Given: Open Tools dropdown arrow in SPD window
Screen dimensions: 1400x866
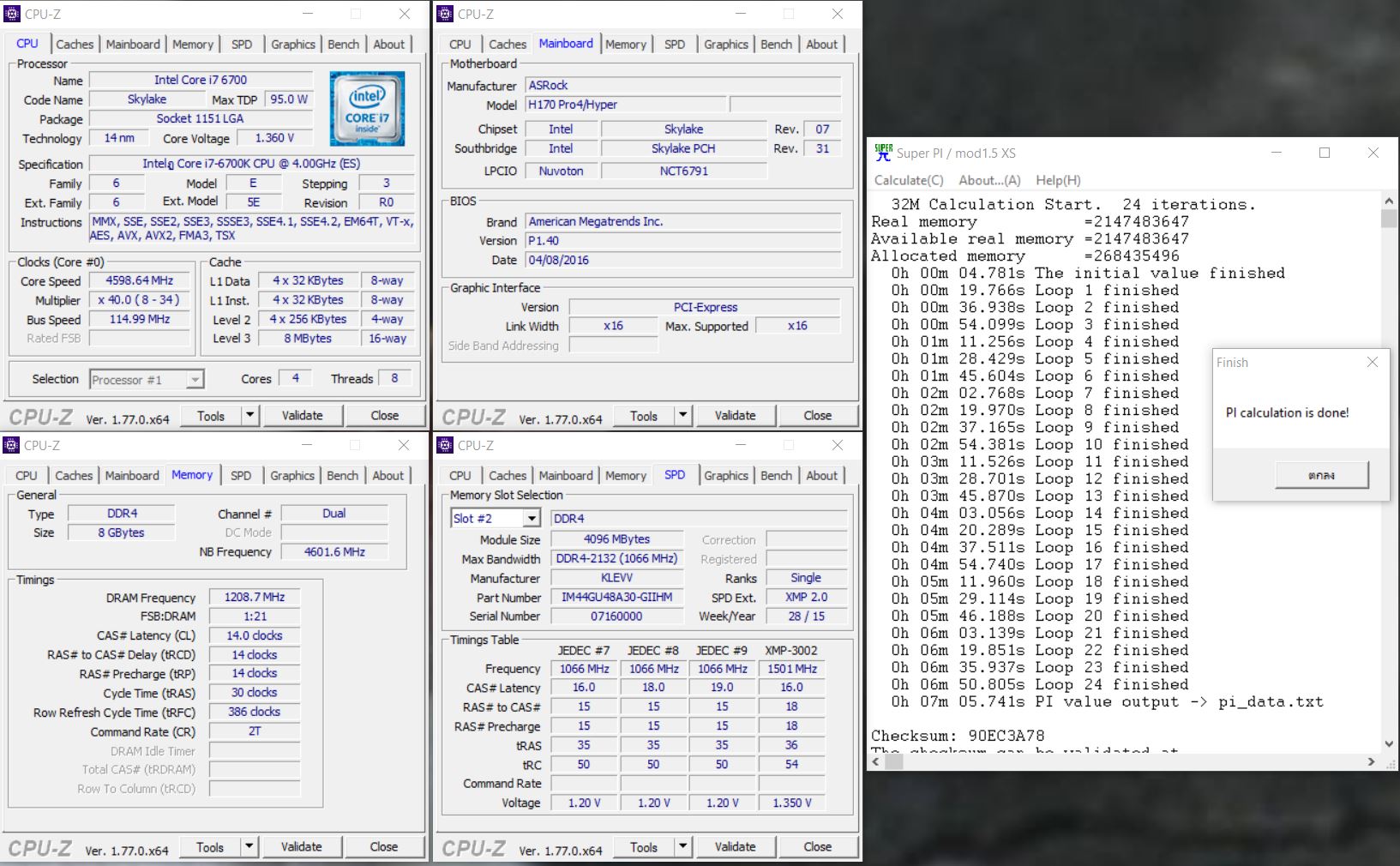Looking at the screenshot, I should (x=683, y=847).
